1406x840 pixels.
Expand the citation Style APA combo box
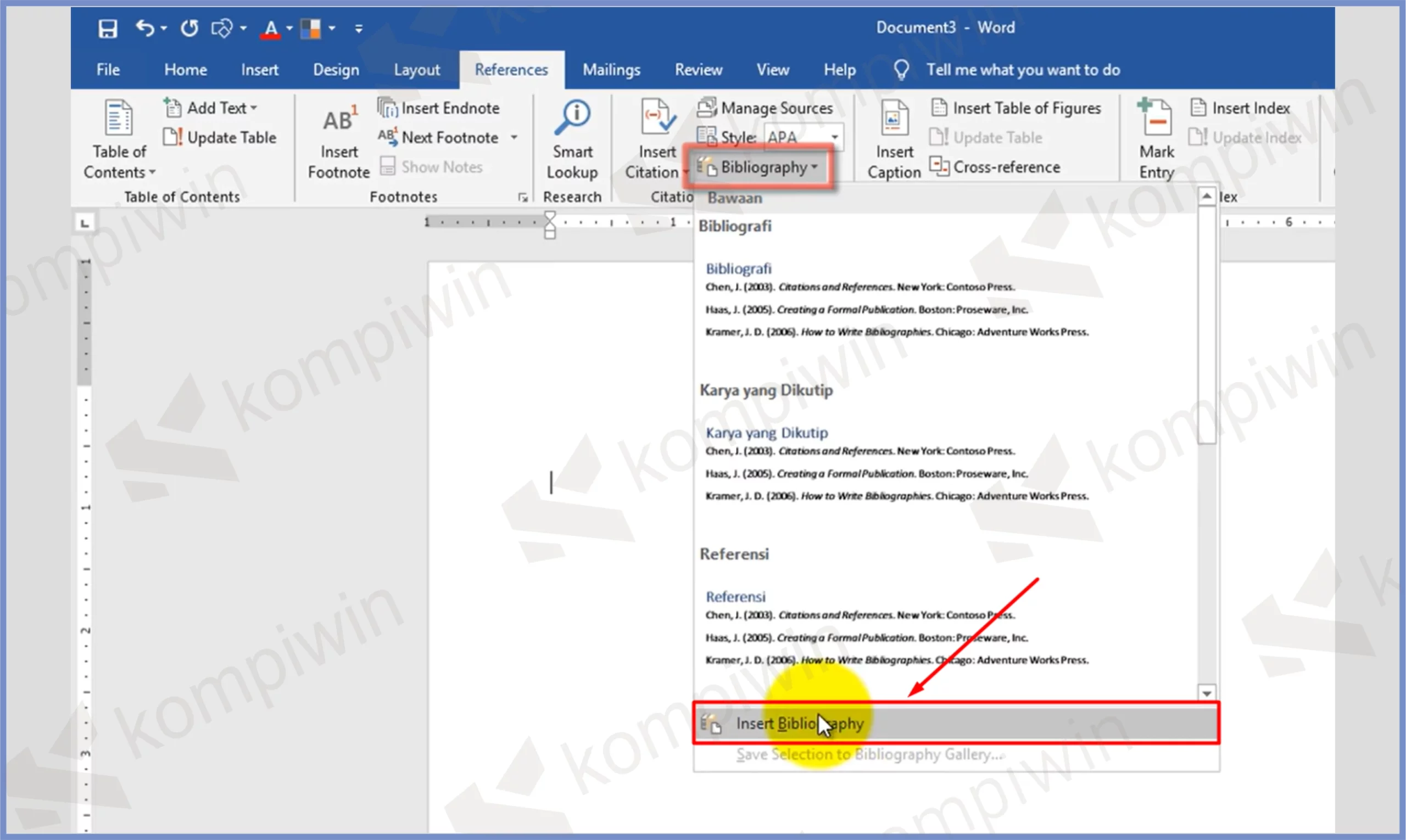click(834, 137)
